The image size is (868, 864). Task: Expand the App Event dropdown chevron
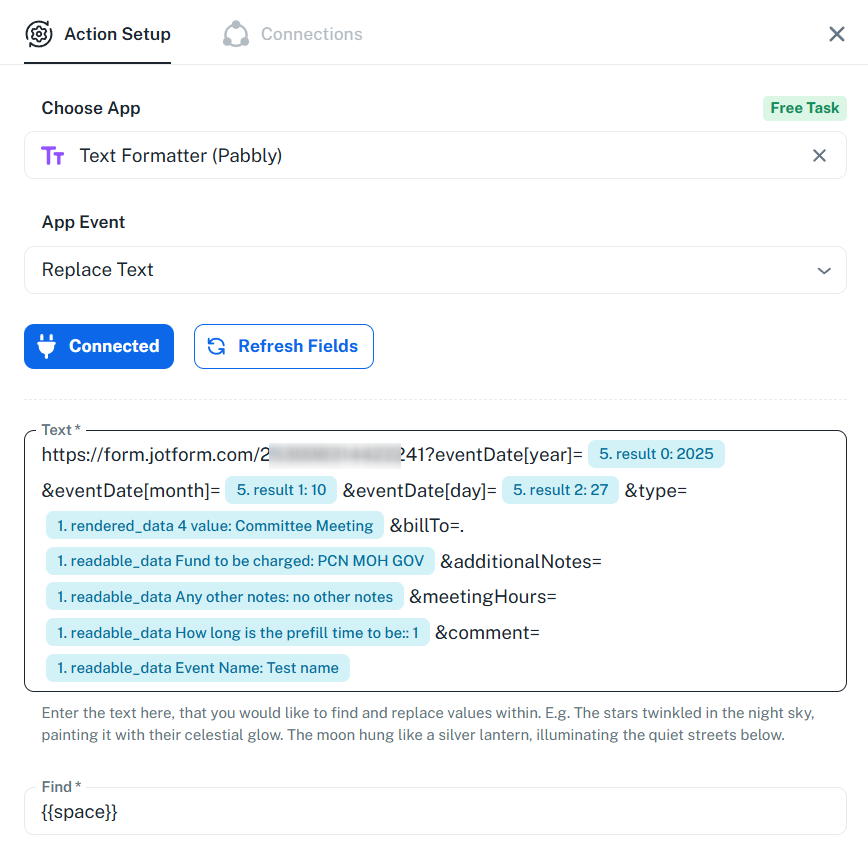(x=824, y=270)
